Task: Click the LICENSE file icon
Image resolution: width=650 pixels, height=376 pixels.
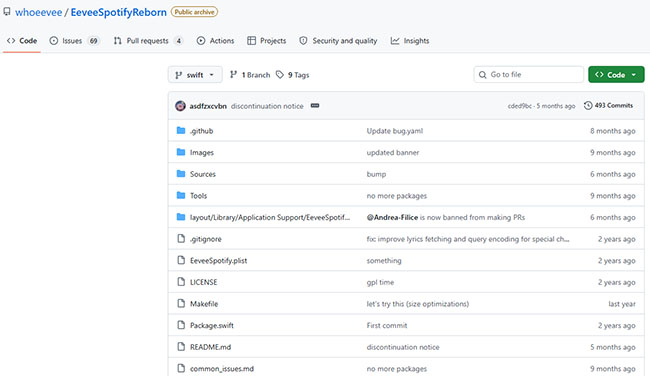Action: (x=181, y=281)
